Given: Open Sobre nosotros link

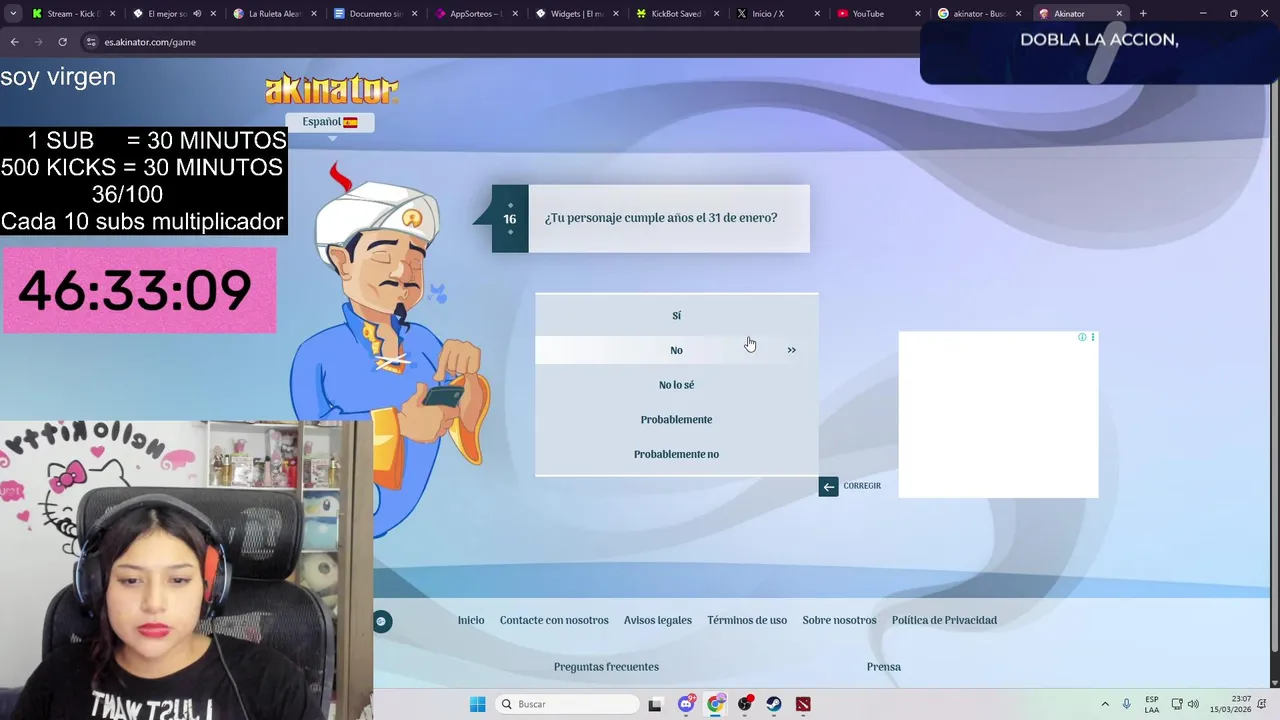Looking at the screenshot, I should tap(839, 620).
